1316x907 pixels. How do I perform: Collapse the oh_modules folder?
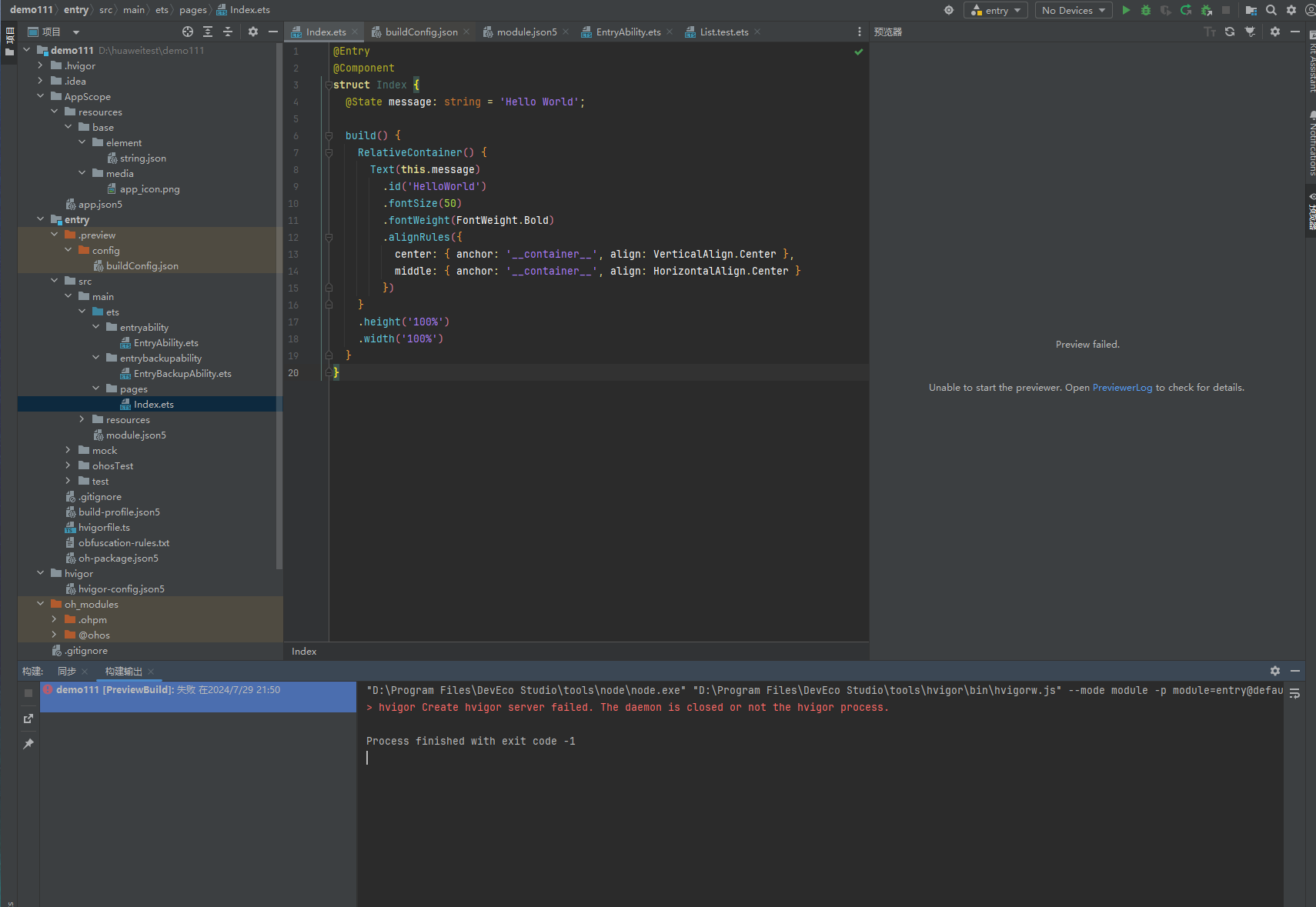coord(40,604)
